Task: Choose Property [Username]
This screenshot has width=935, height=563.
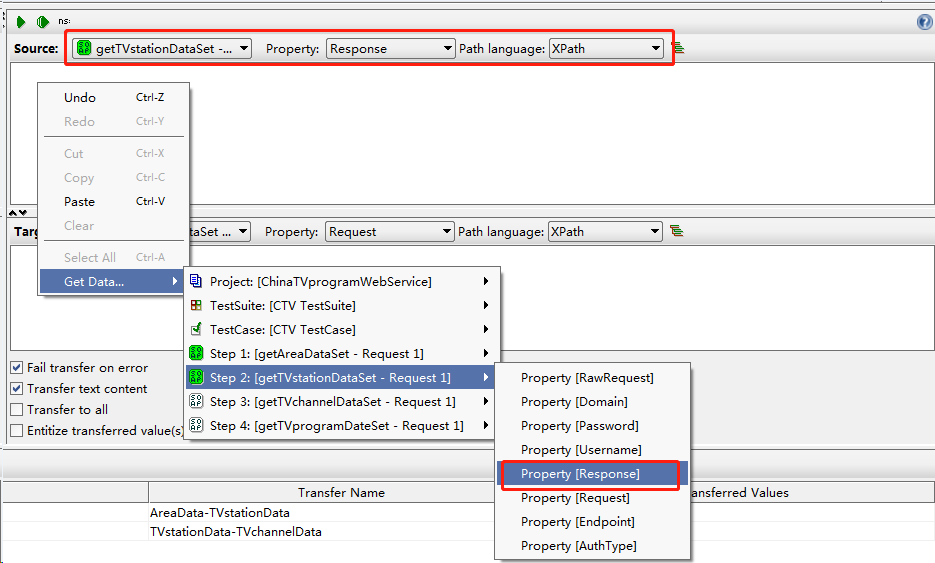Action: click(x=592, y=450)
